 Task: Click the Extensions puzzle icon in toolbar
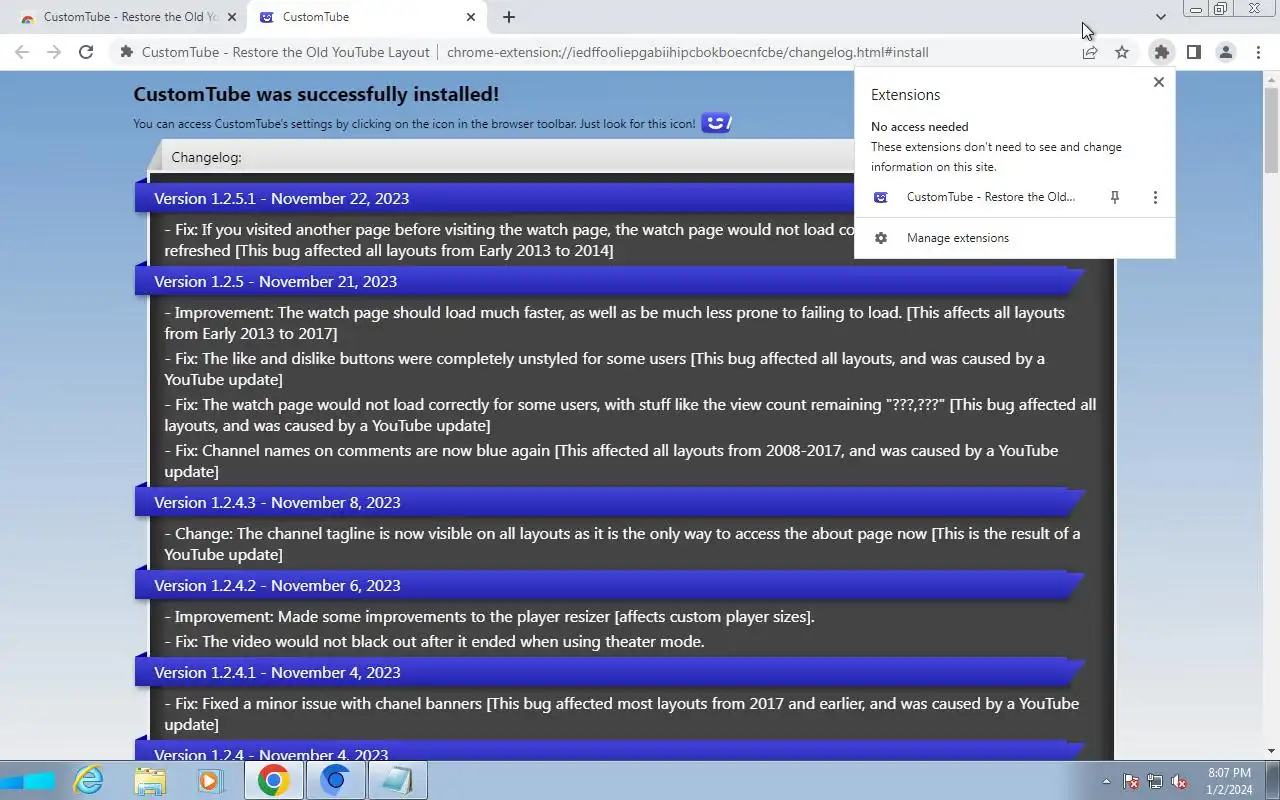(1161, 52)
